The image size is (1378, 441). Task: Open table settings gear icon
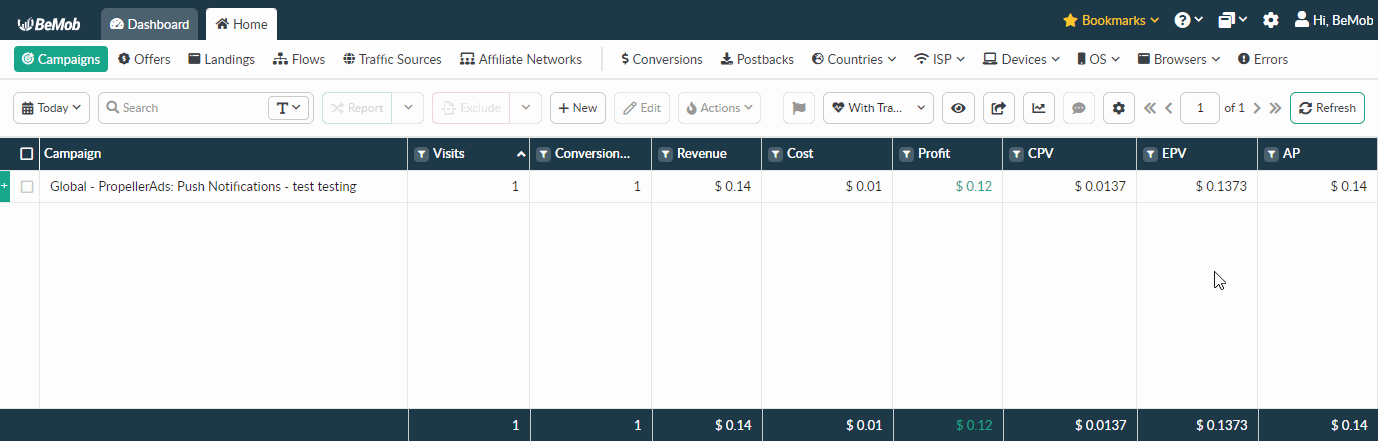click(1119, 108)
